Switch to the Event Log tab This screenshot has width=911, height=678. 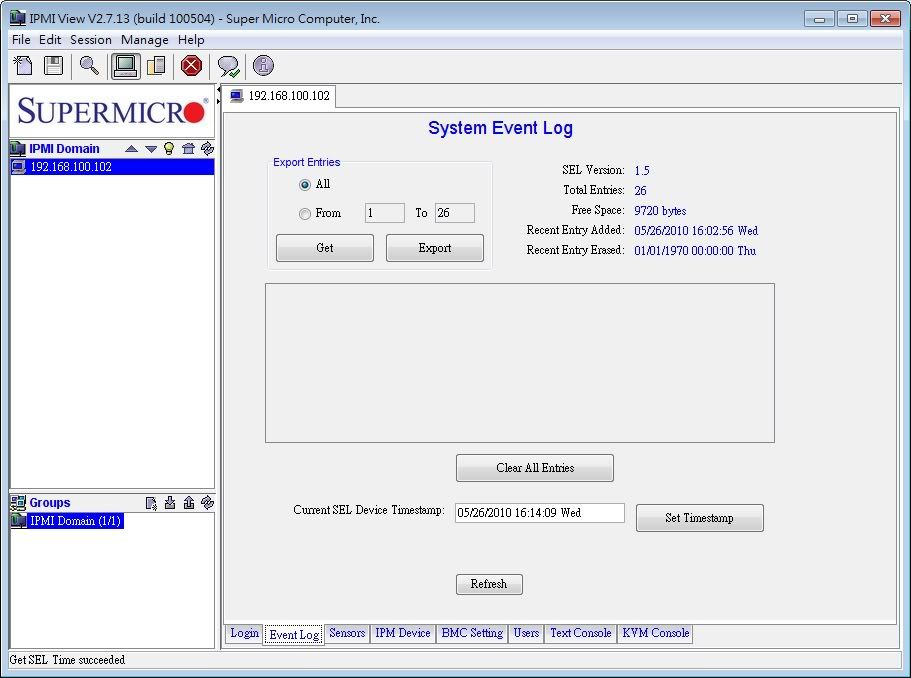(x=294, y=634)
